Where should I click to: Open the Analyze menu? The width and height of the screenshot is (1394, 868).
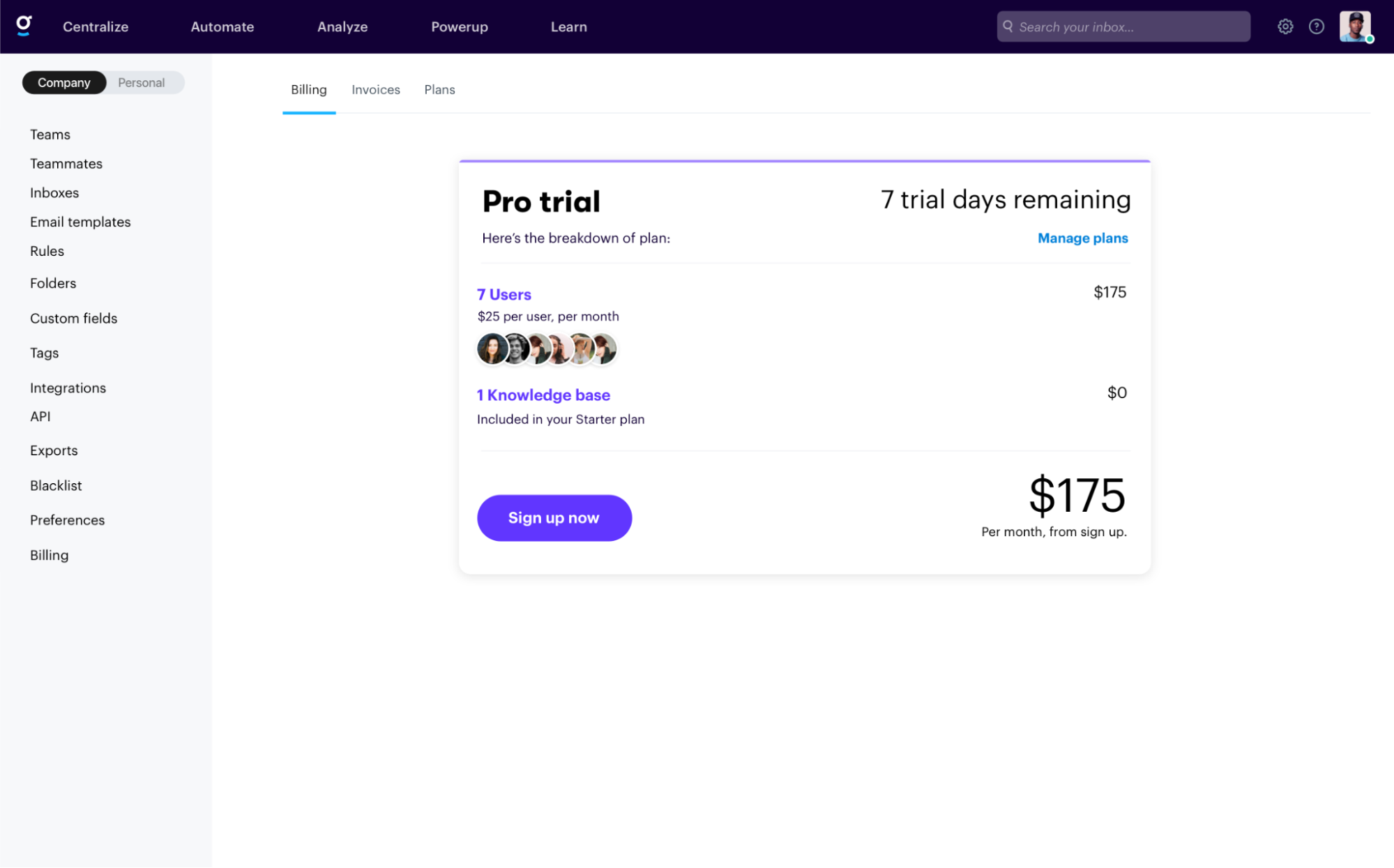(342, 26)
